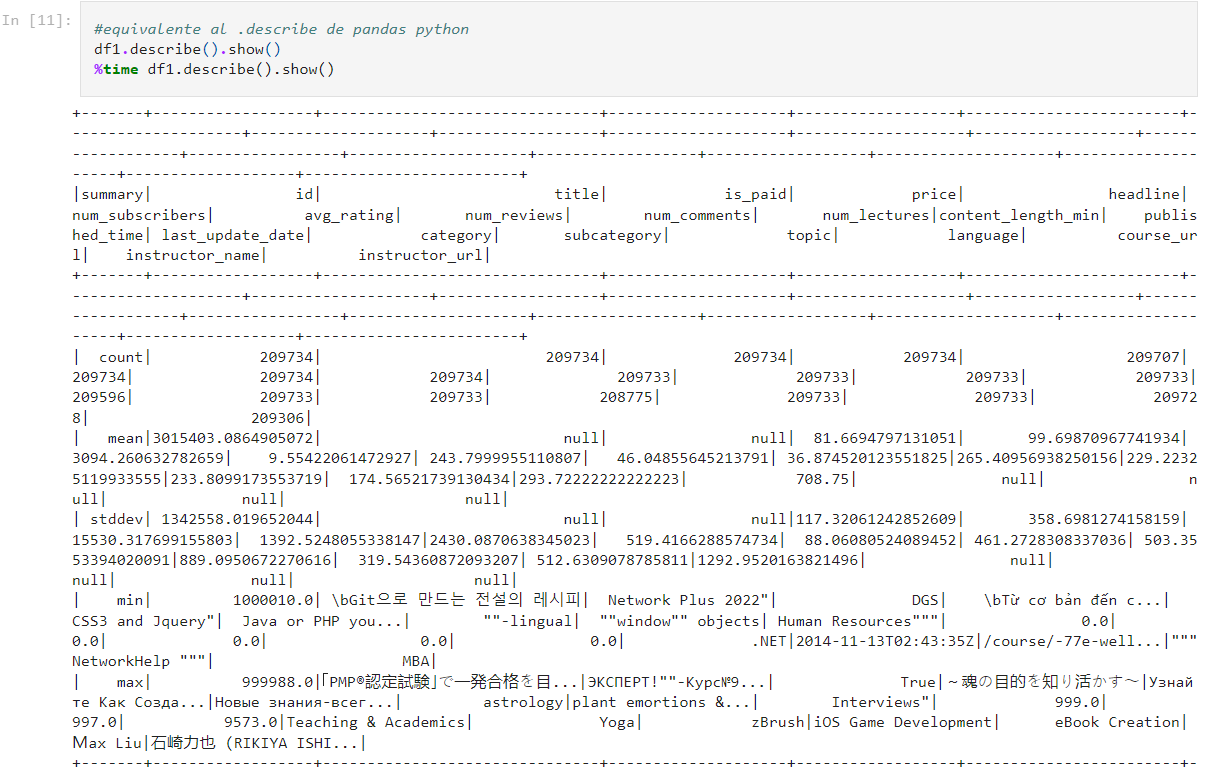Click the 'content_length_min' column header
This screenshot has height=768, width=1220.
point(1019,215)
